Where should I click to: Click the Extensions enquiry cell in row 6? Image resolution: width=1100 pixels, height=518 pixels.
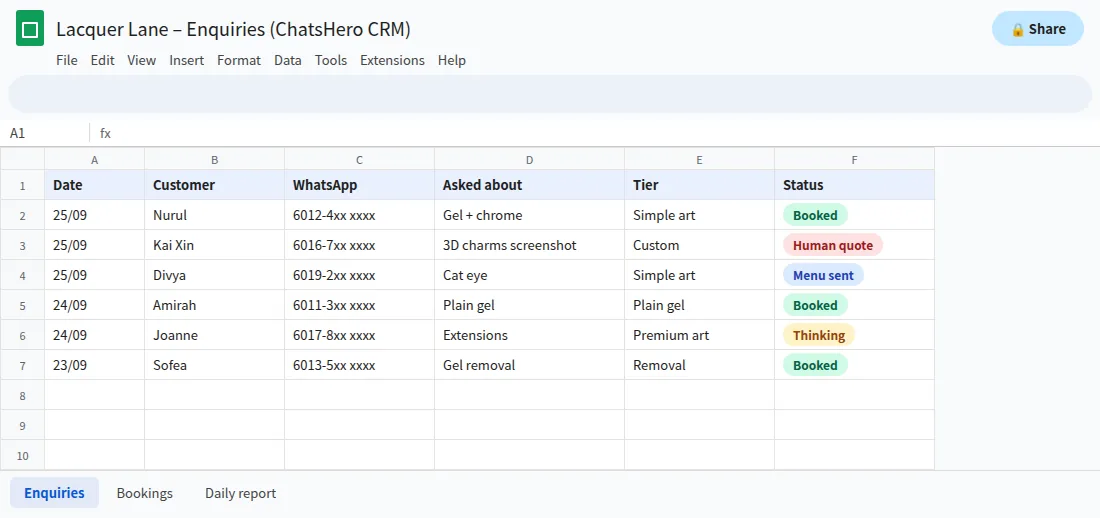pyautogui.click(x=530, y=335)
